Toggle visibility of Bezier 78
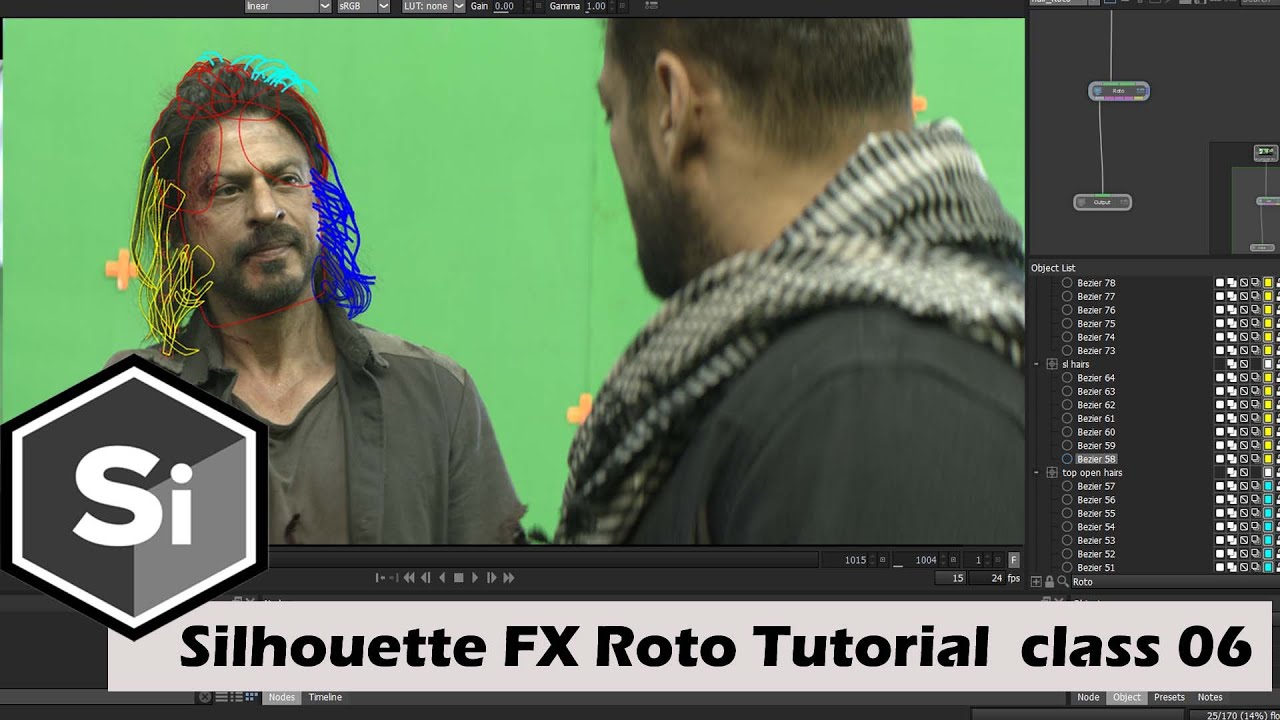This screenshot has width=1280, height=720. pyautogui.click(x=1220, y=283)
